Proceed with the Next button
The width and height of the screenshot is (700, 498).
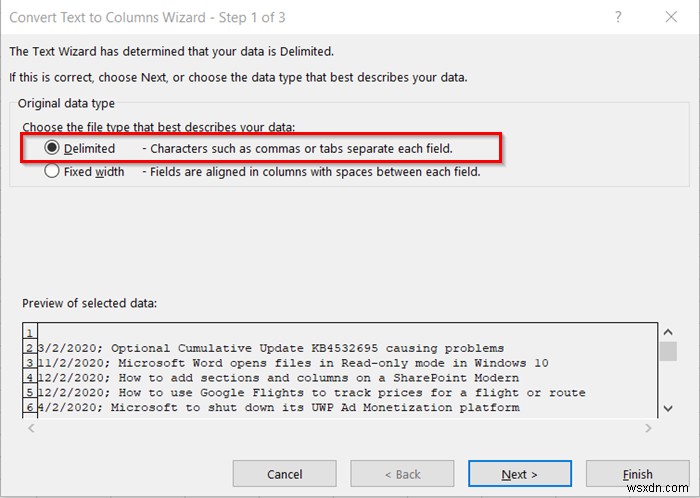tap(520, 474)
